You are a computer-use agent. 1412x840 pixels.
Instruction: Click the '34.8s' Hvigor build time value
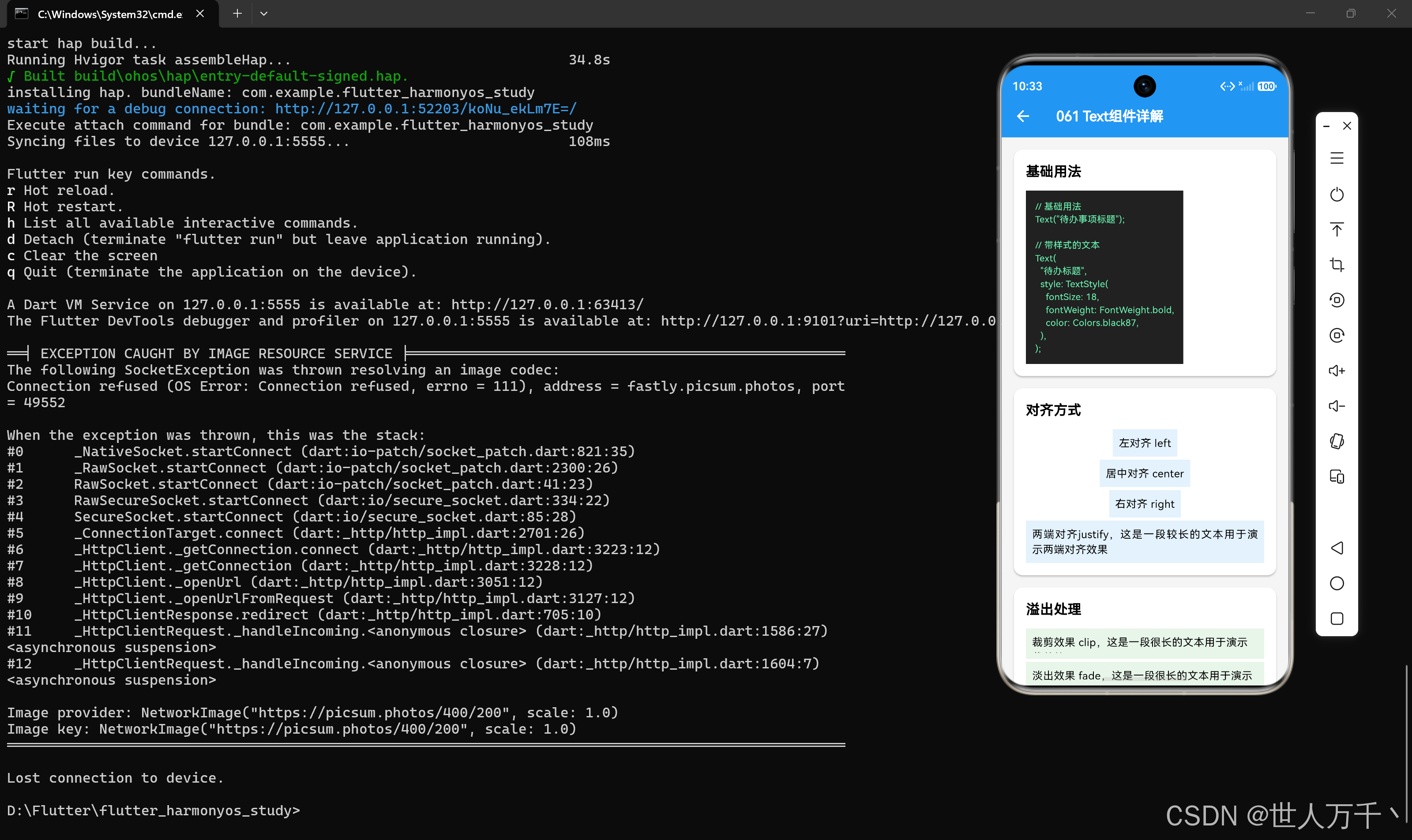click(590, 60)
